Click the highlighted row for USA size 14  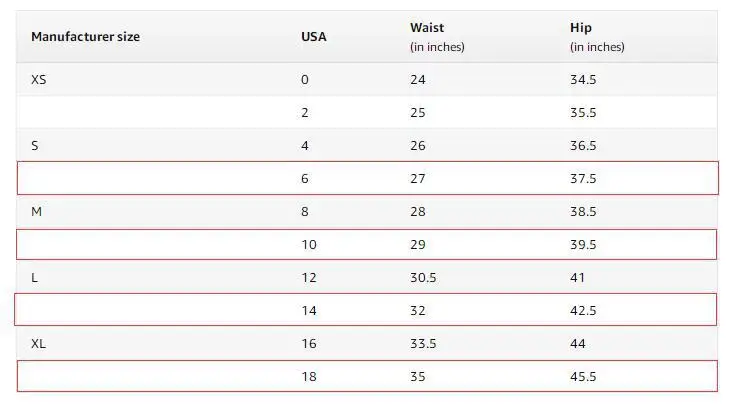[x=366, y=310]
